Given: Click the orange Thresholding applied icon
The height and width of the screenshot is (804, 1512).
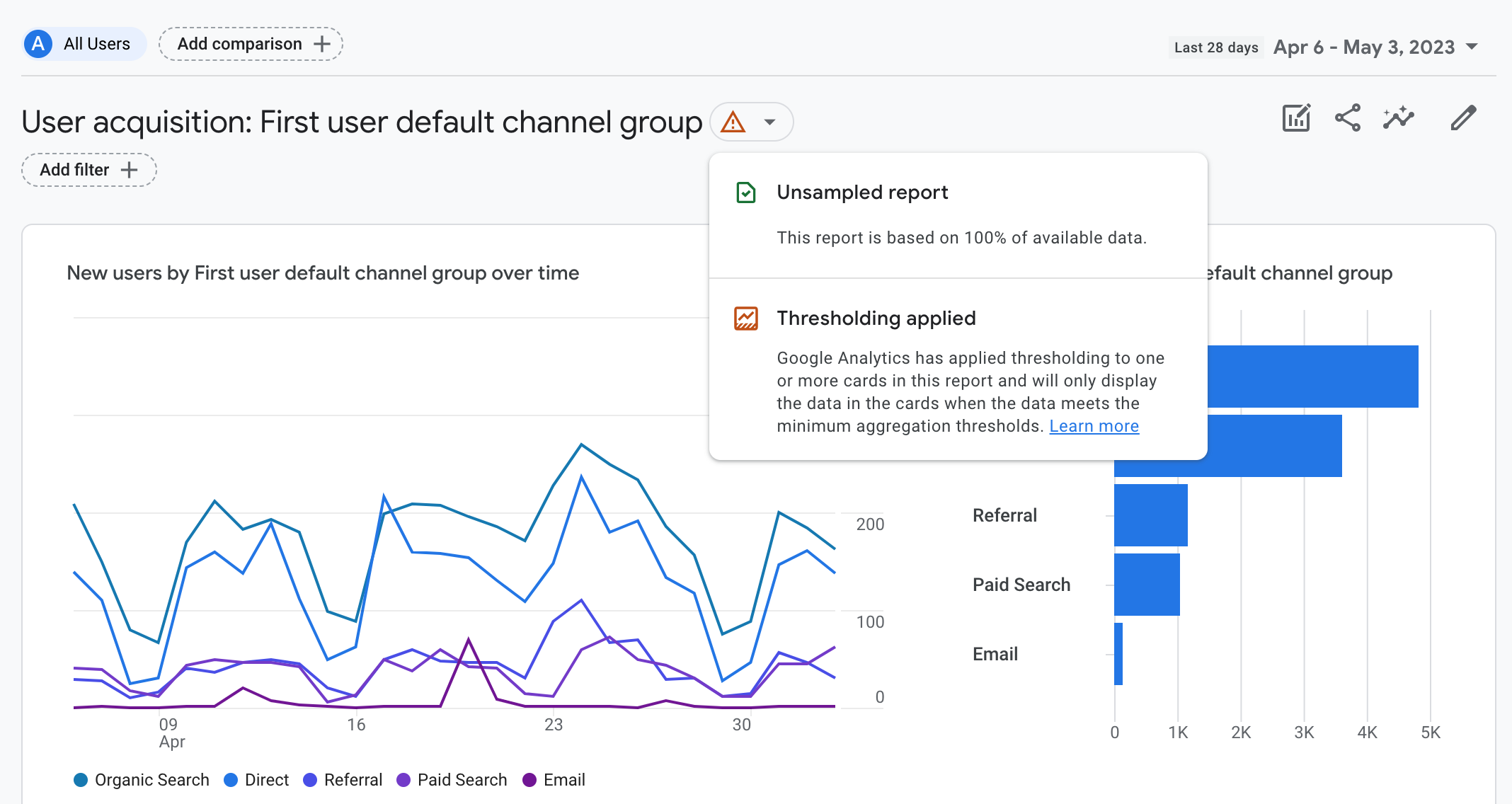Looking at the screenshot, I should (x=746, y=318).
